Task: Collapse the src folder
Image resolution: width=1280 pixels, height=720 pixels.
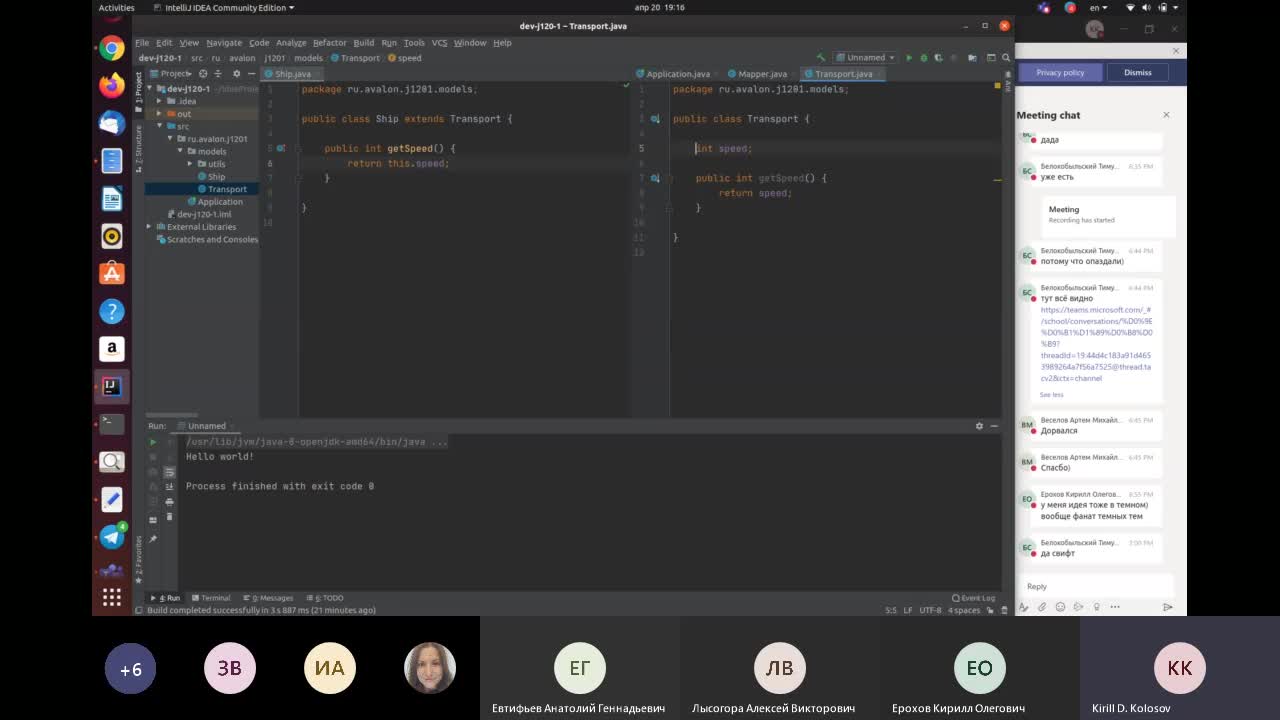Action: [x=159, y=126]
